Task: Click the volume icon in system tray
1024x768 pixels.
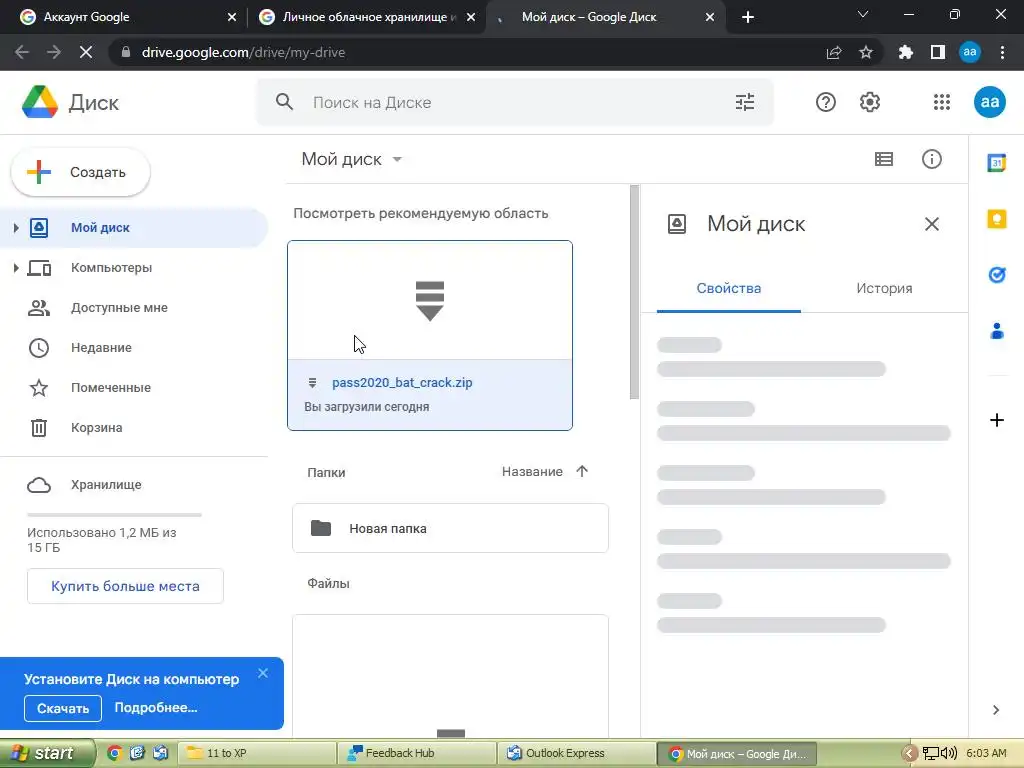Action: (x=950, y=754)
